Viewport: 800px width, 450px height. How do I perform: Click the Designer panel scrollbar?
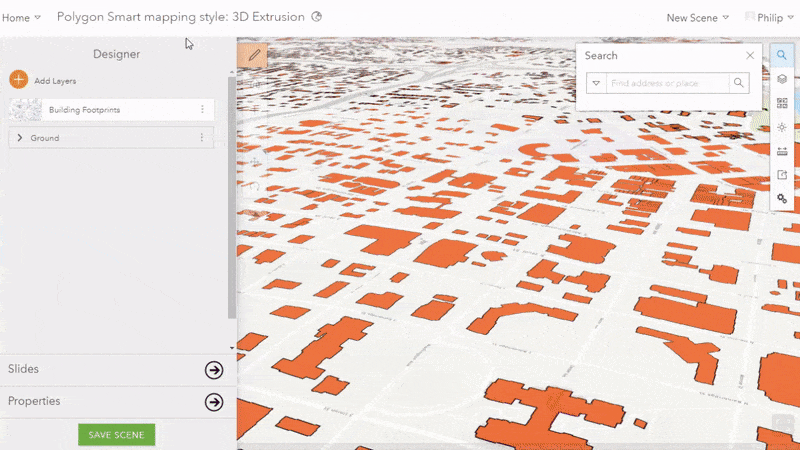tap(232, 198)
